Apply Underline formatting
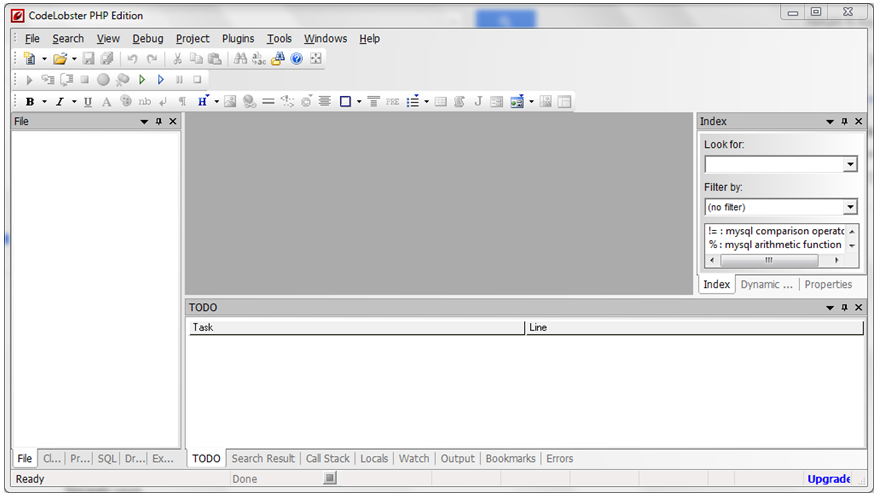The width and height of the screenshot is (876, 494). 88,102
